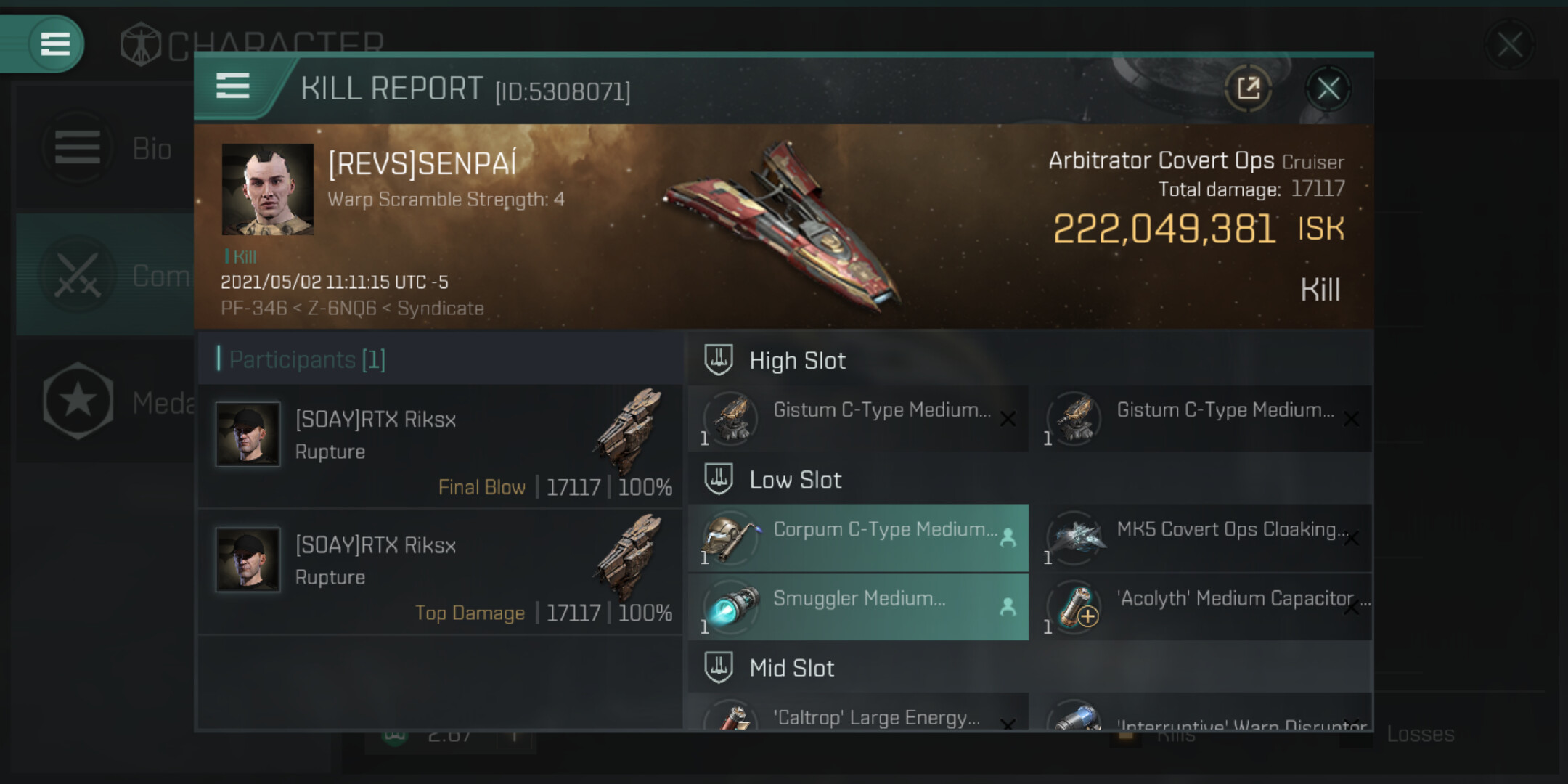1568x784 pixels.
Task: Close the kill report window
Action: [x=1328, y=89]
